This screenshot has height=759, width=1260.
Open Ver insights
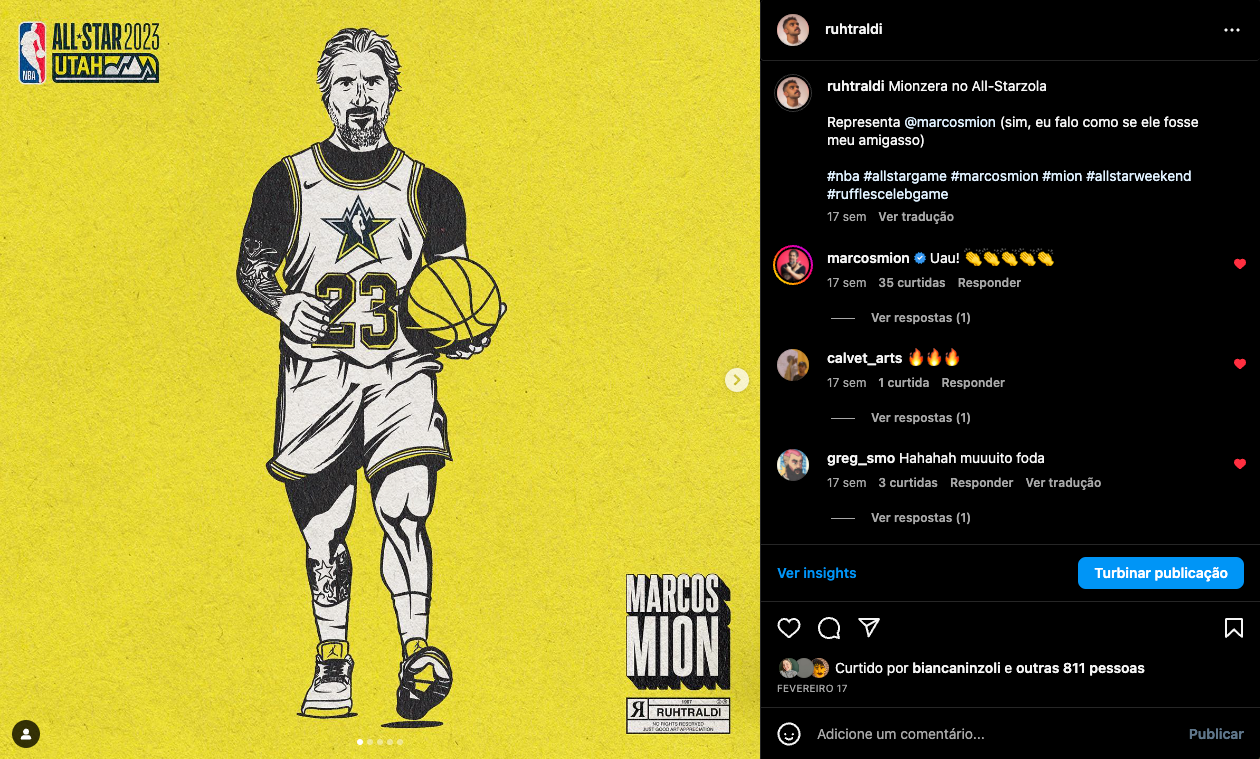(817, 573)
